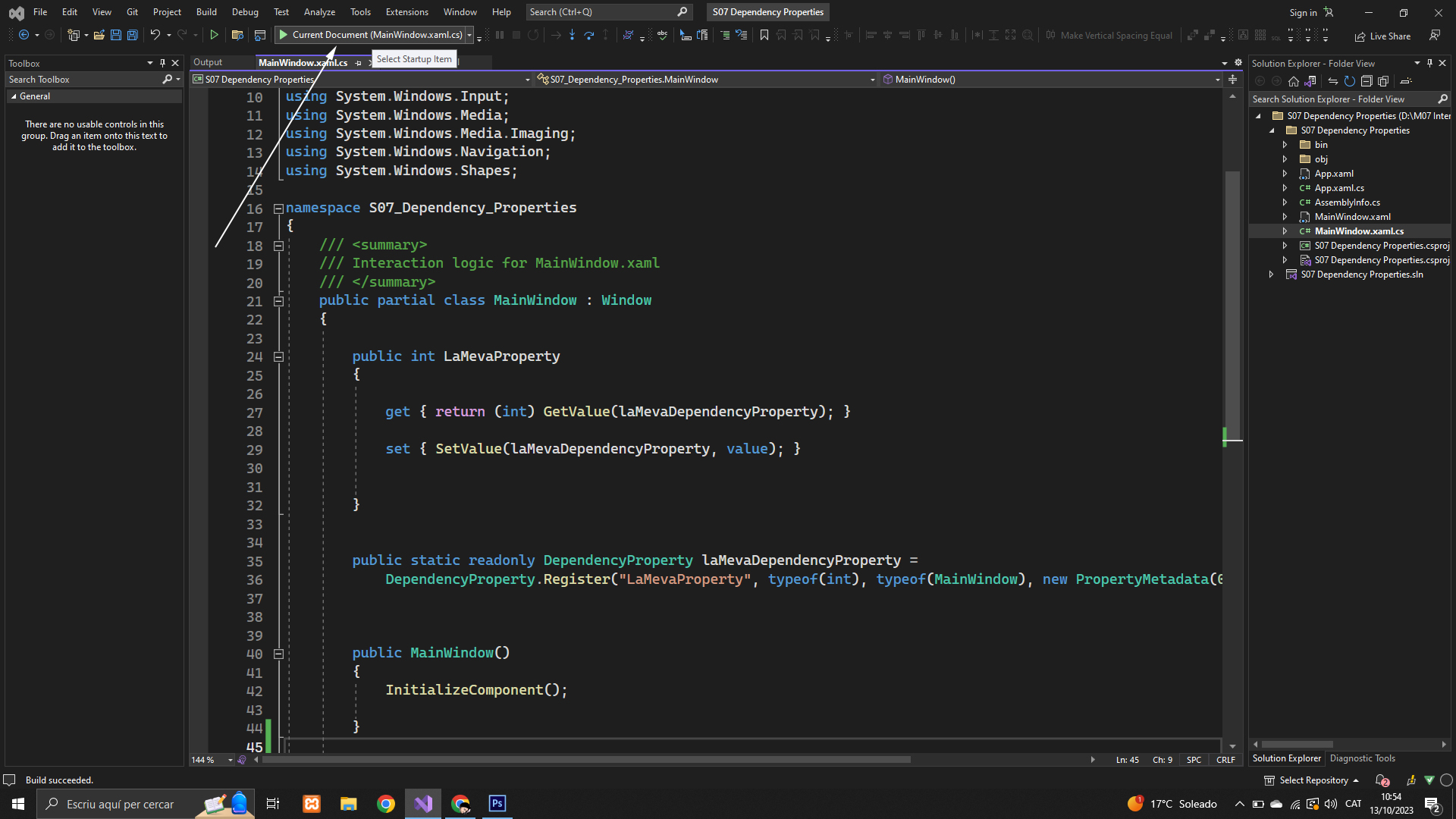Image resolution: width=1456 pixels, height=819 pixels.
Task: Toggle bookmark icon in the toolbar
Action: click(x=764, y=35)
